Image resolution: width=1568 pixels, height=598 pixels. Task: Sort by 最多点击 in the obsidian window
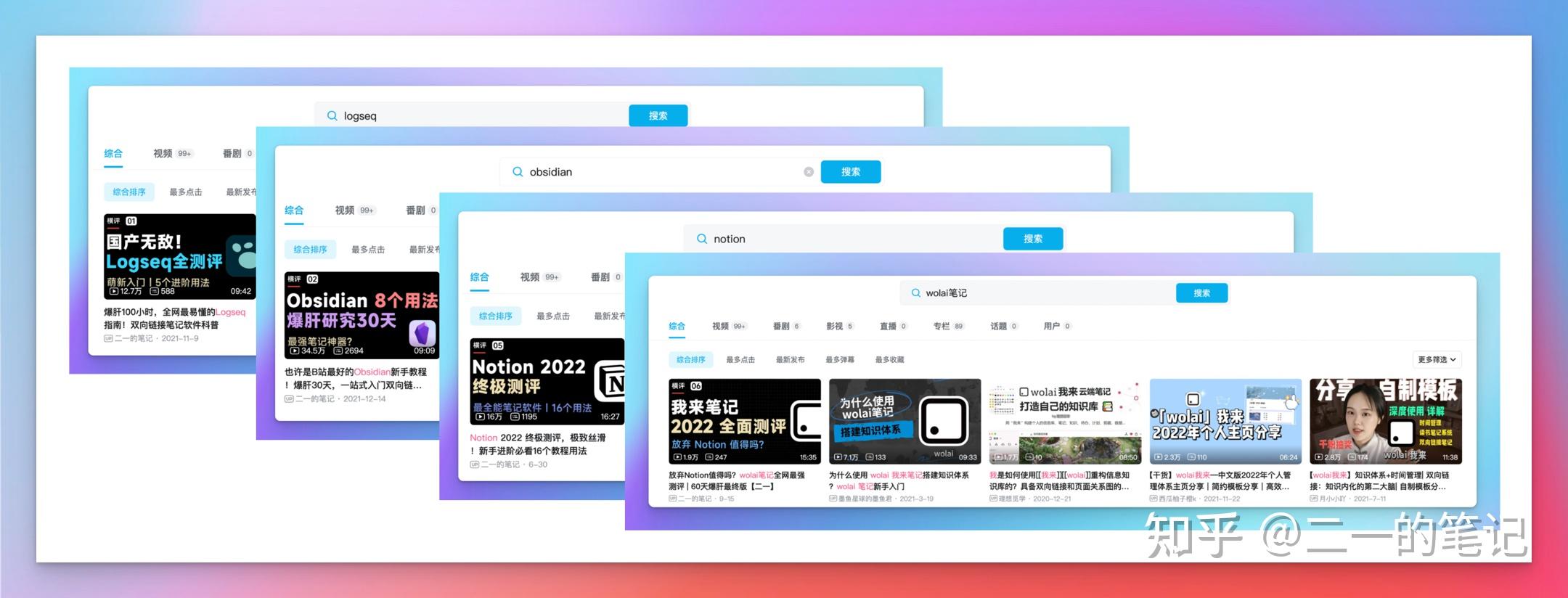click(368, 250)
